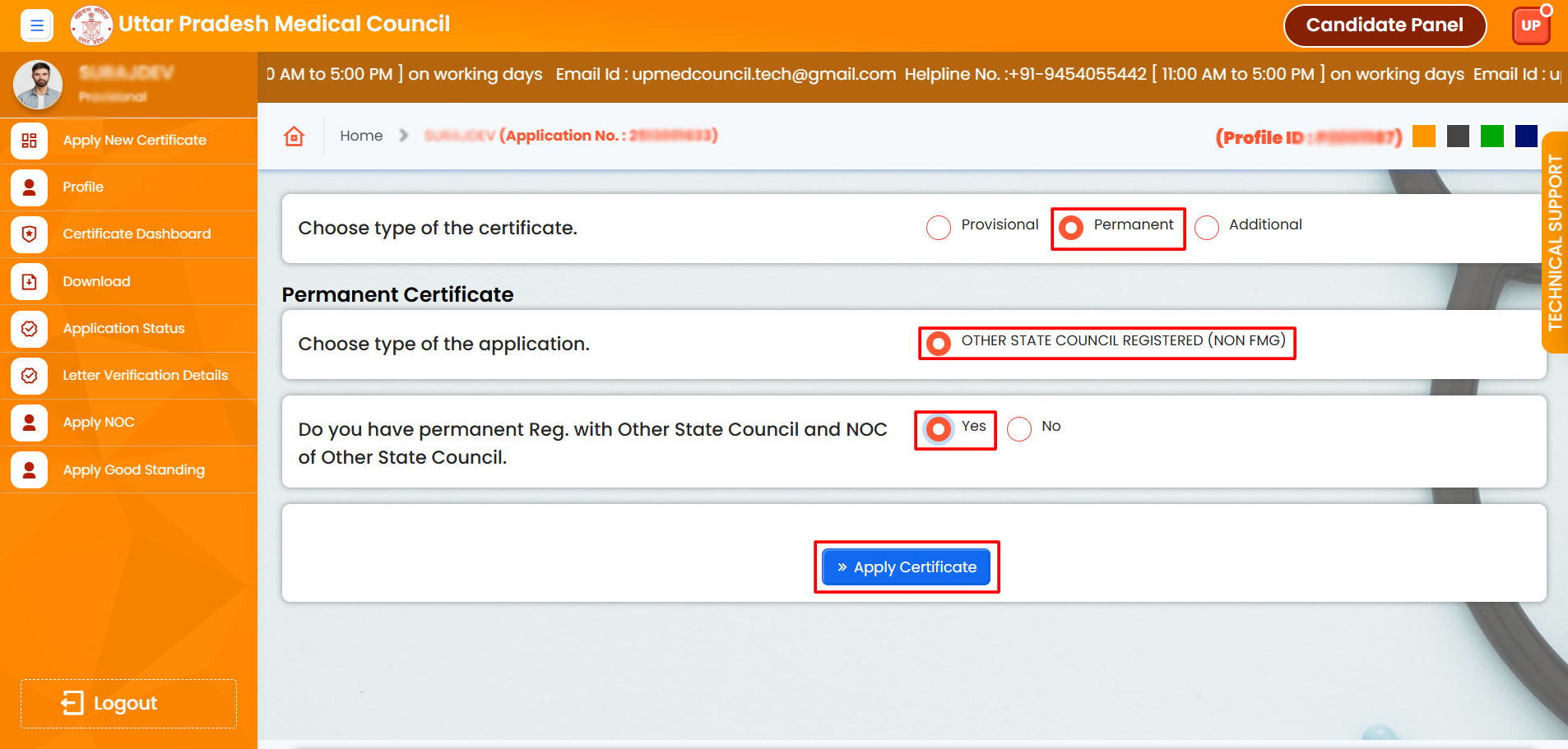Click the hamburger menu icon
Image resolution: width=1568 pixels, height=749 pixels.
[36, 25]
